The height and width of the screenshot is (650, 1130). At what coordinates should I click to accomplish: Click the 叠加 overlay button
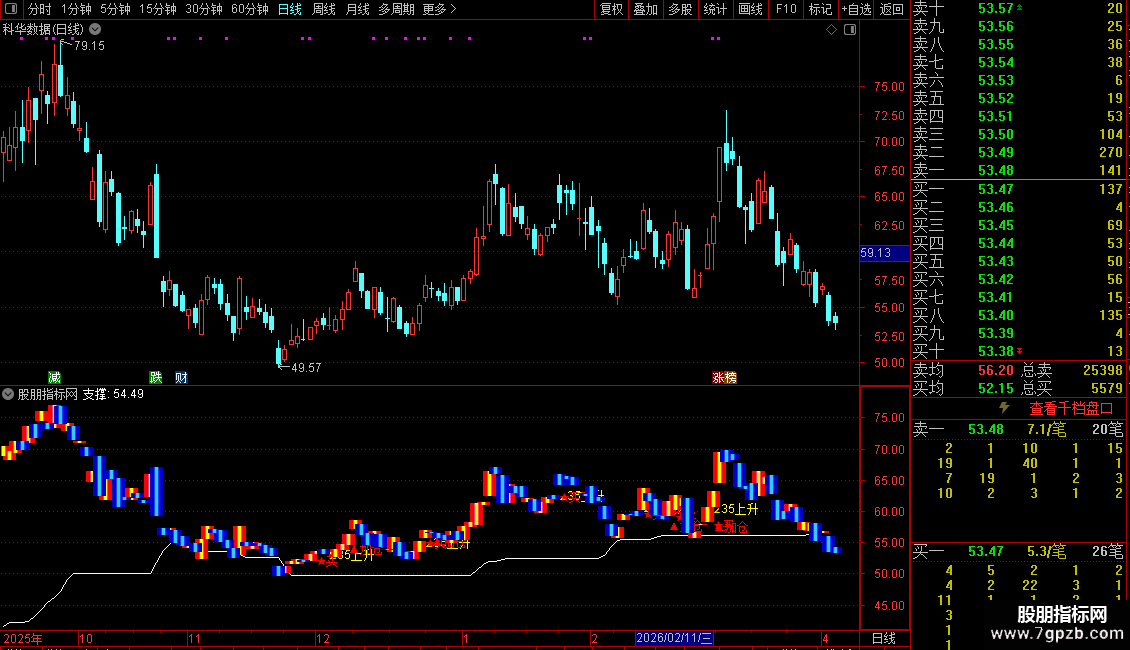(645, 9)
